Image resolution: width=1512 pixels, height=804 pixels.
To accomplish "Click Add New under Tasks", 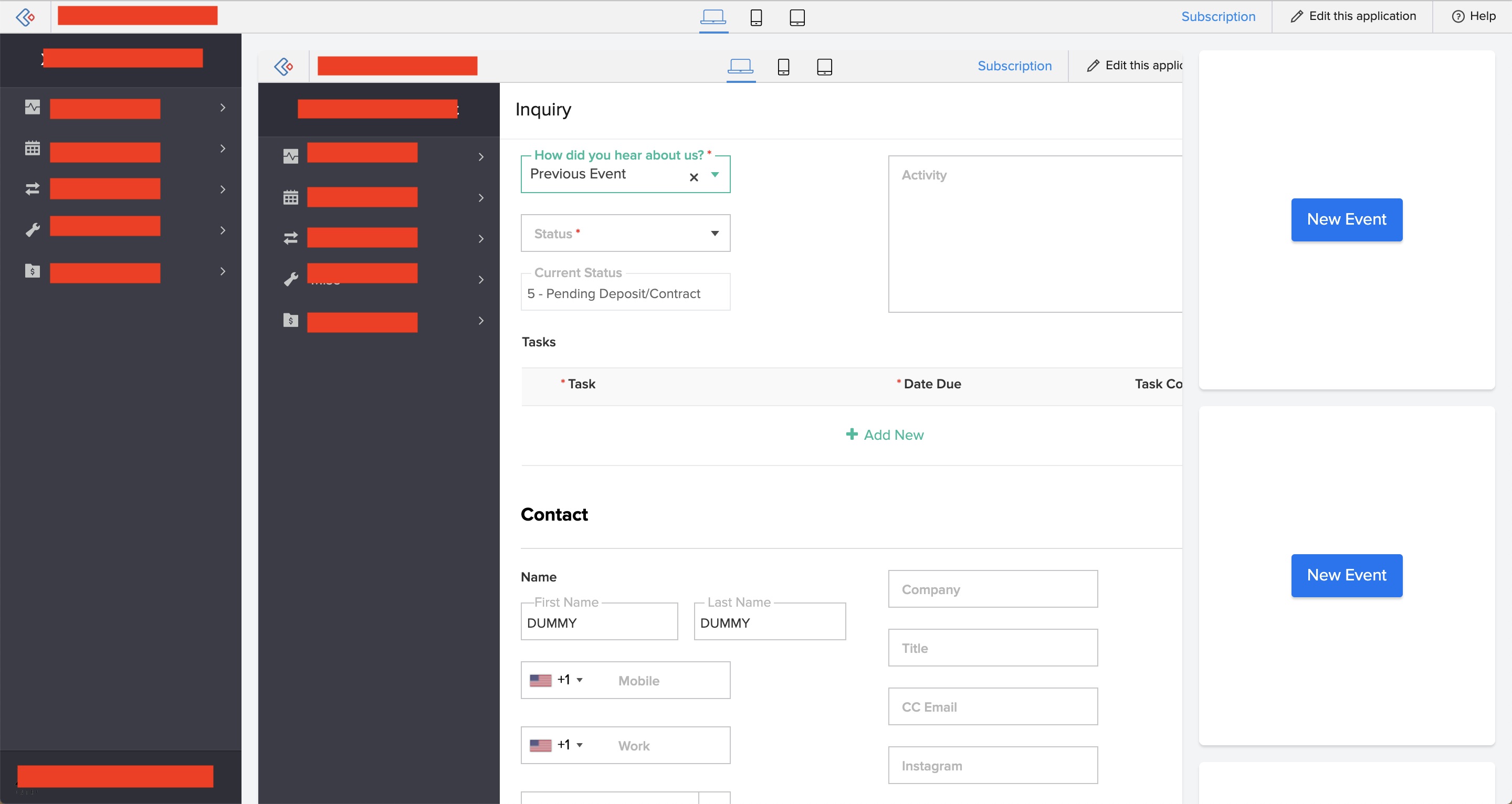I will [x=885, y=435].
